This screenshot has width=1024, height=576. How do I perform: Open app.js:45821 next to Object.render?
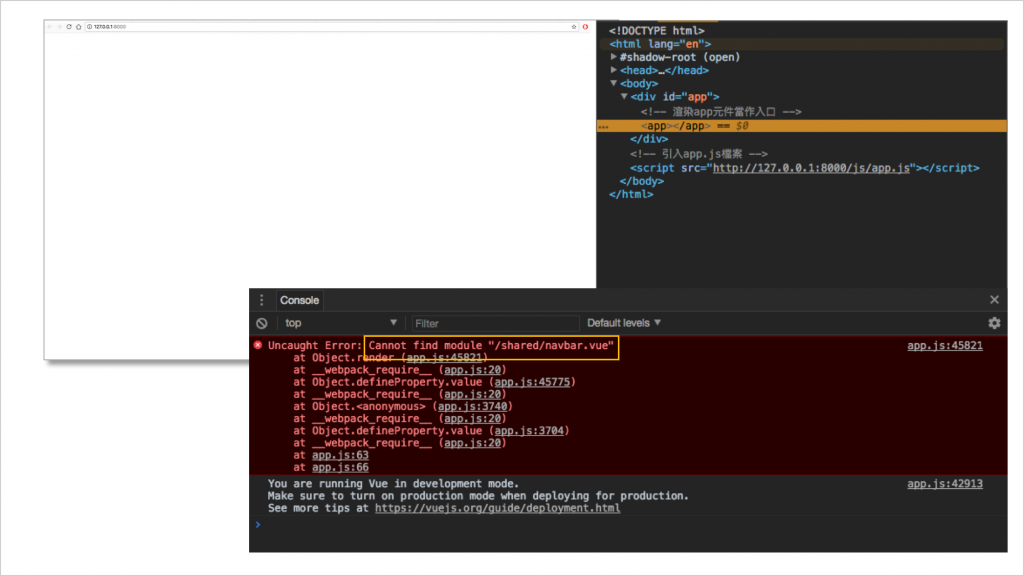point(444,358)
